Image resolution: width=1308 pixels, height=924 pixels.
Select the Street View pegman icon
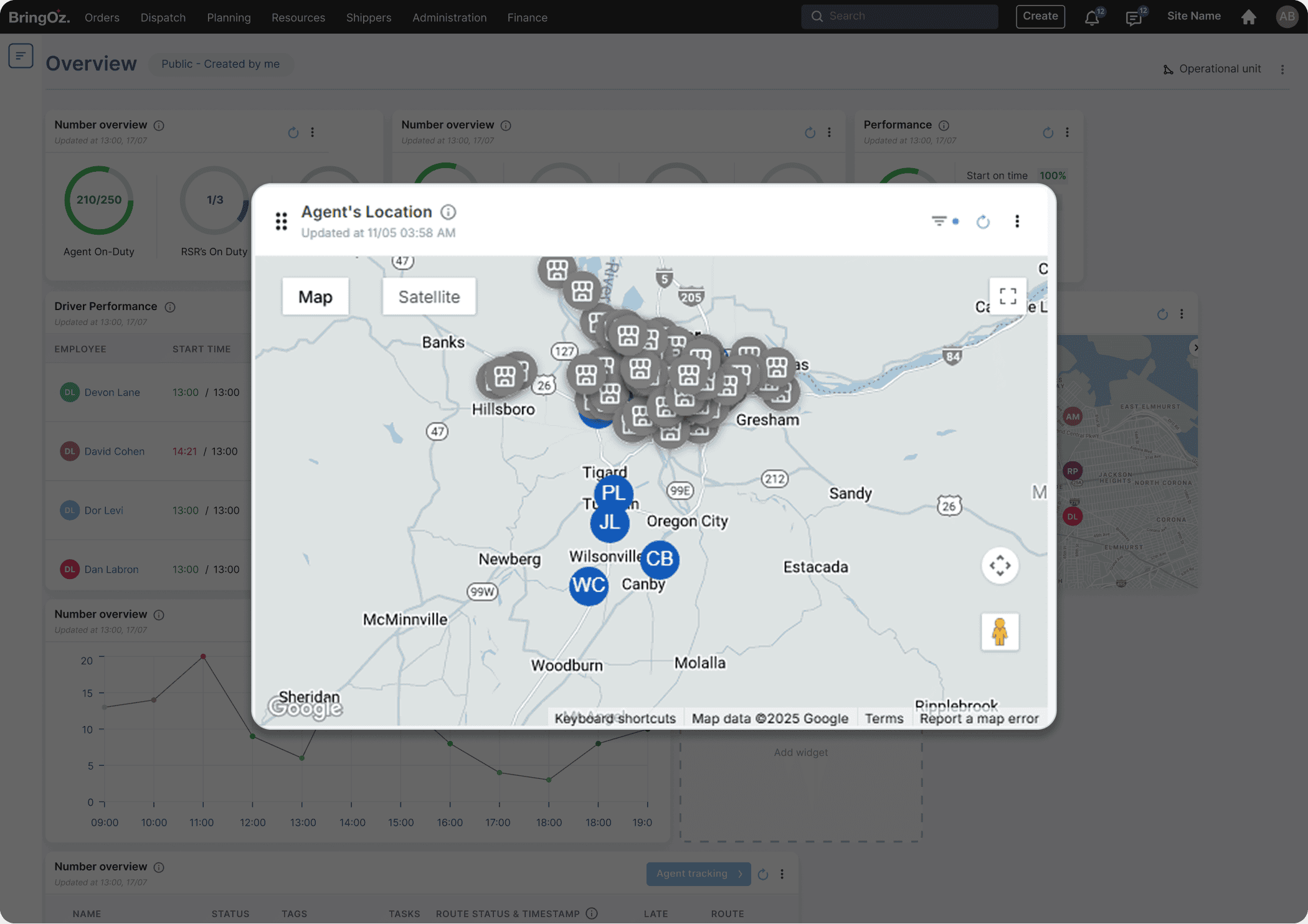click(x=1000, y=631)
